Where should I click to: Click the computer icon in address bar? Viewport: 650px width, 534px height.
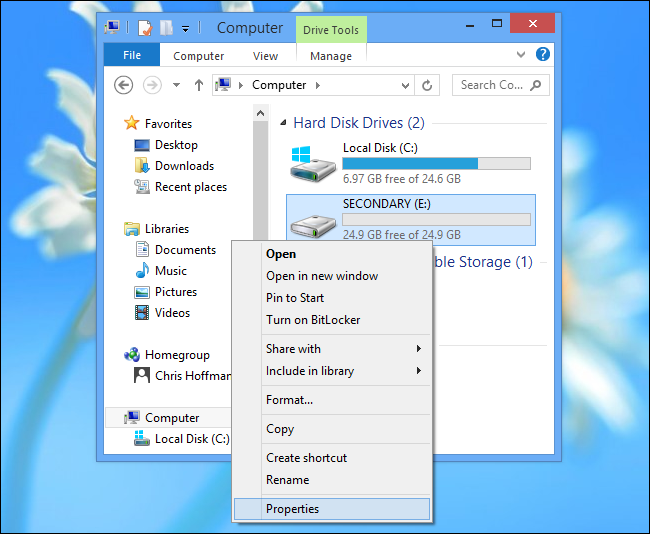(x=223, y=85)
